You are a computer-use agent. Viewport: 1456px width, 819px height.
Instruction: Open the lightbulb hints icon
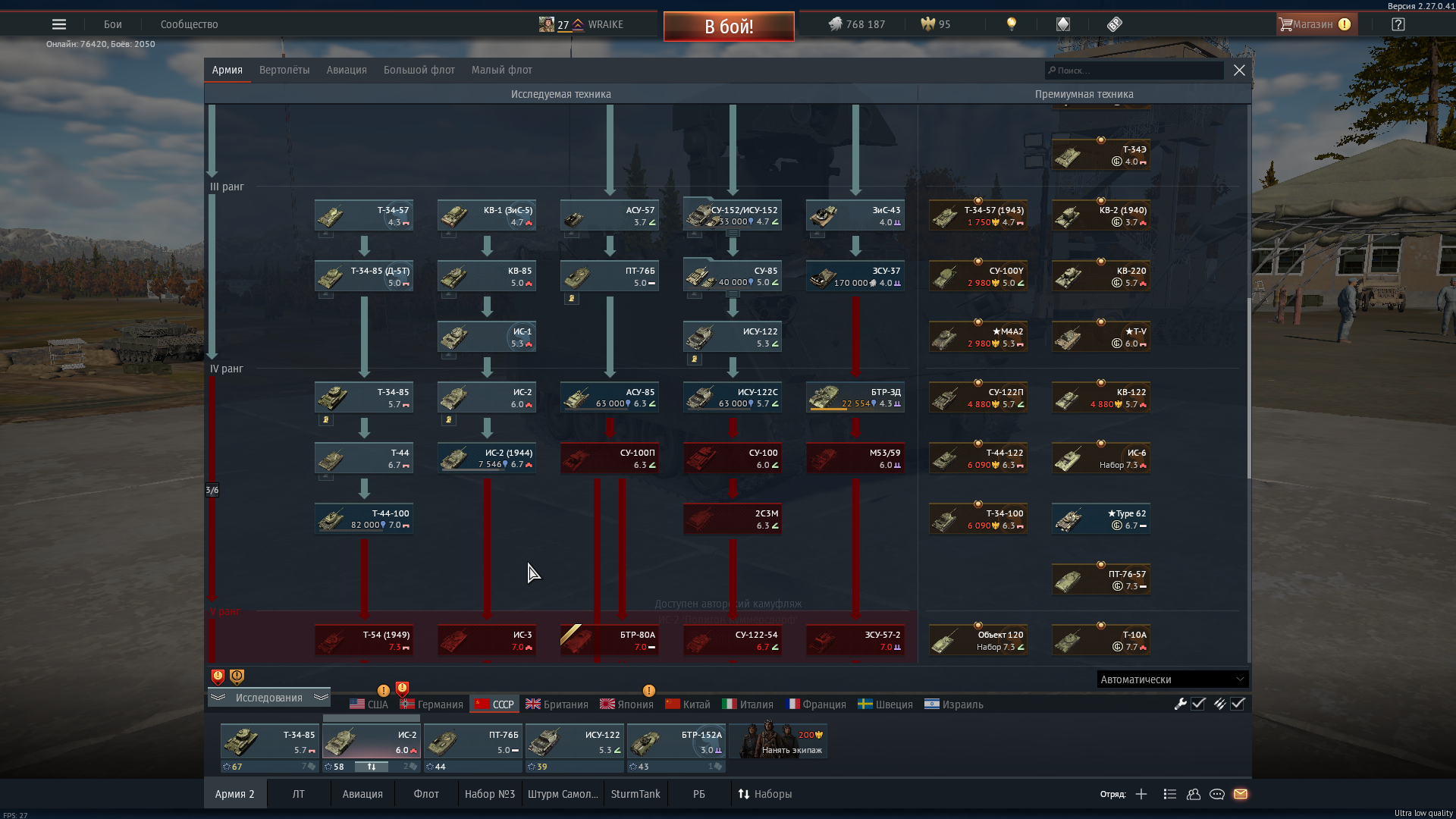[1011, 24]
